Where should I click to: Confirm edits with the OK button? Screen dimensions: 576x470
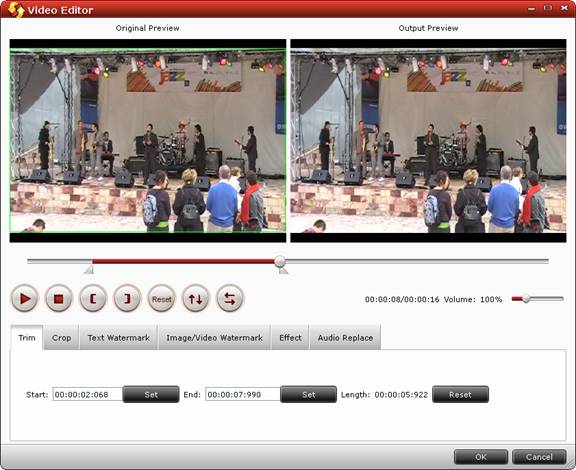tap(481, 457)
